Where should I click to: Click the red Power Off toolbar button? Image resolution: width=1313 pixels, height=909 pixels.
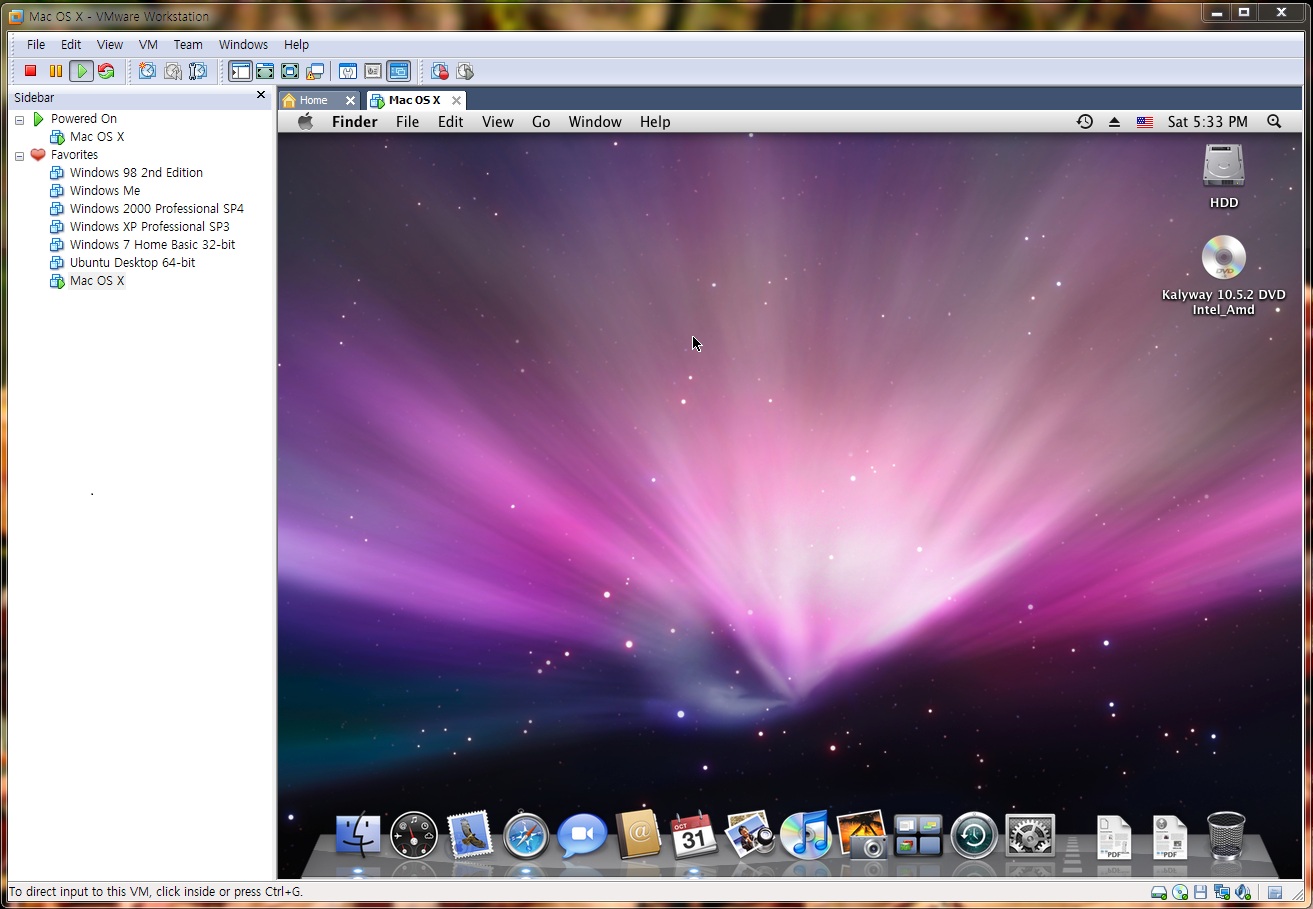pos(30,71)
